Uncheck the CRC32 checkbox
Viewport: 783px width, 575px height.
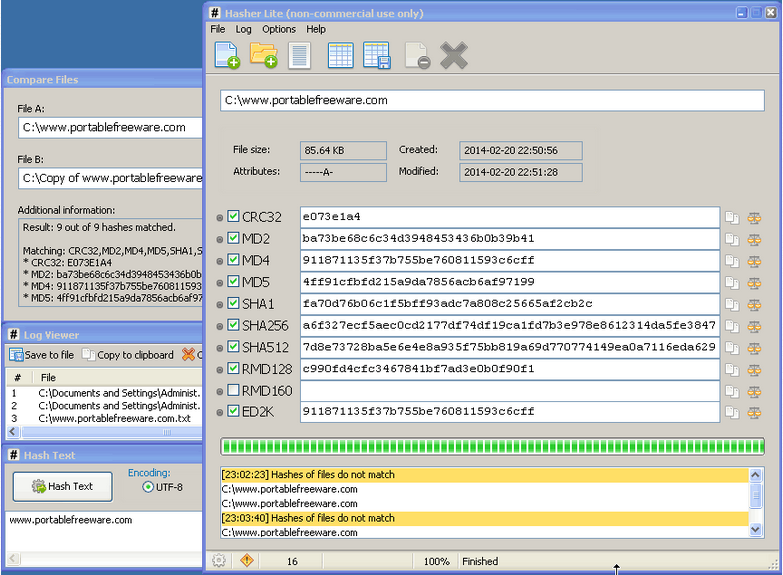pos(233,216)
